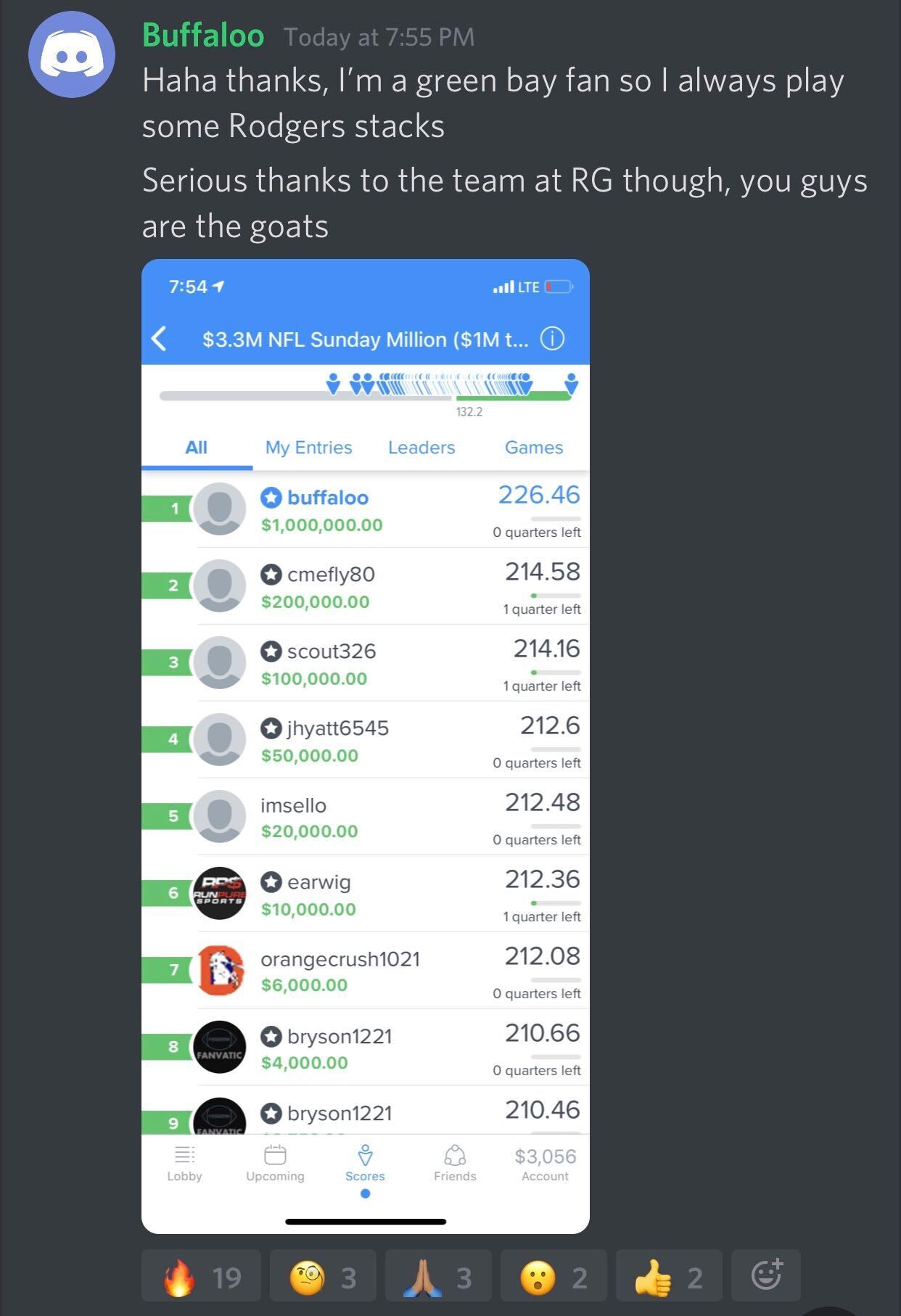Open the Upcoming calendar icon
Image resolution: width=901 pixels, height=1316 pixels.
tap(275, 1154)
